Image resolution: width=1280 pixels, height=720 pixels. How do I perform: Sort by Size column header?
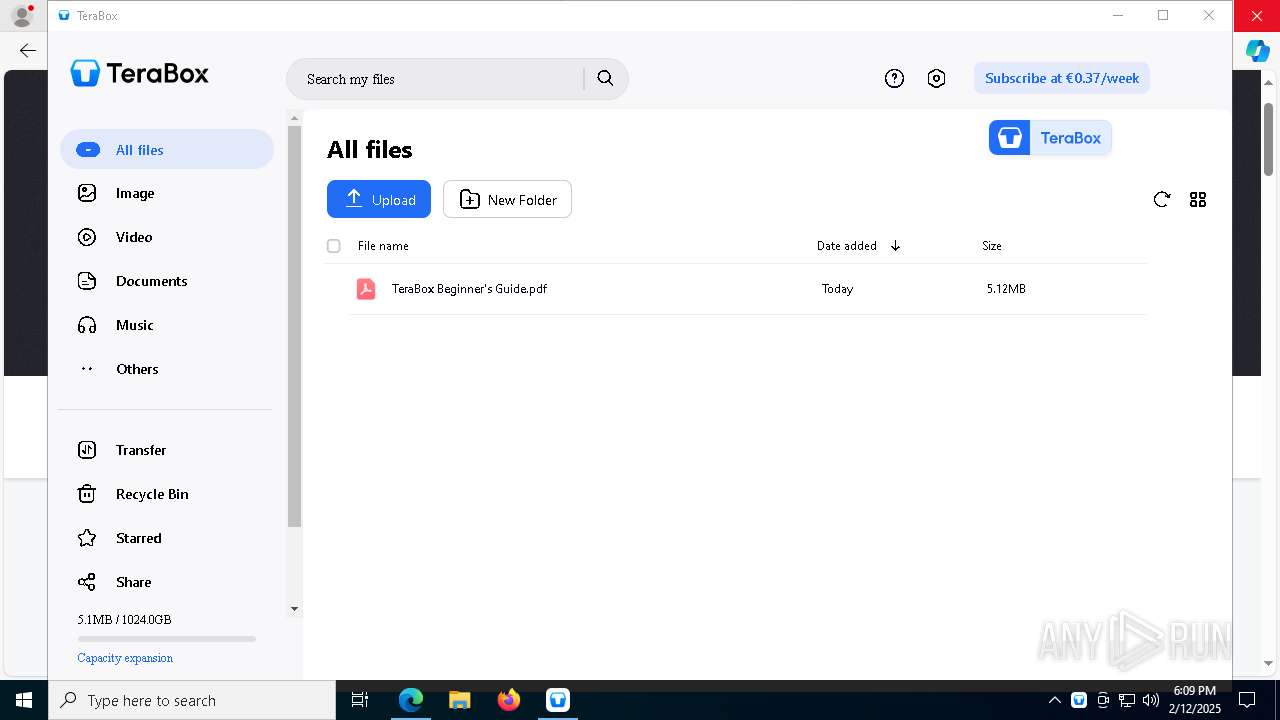coord(991,246)
